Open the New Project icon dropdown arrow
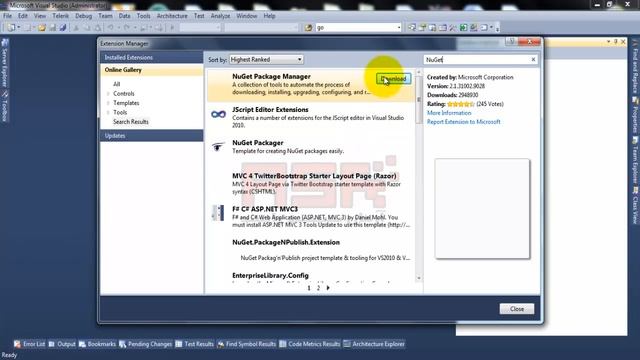The image size is (640, 360). click(x=18, y=28)
